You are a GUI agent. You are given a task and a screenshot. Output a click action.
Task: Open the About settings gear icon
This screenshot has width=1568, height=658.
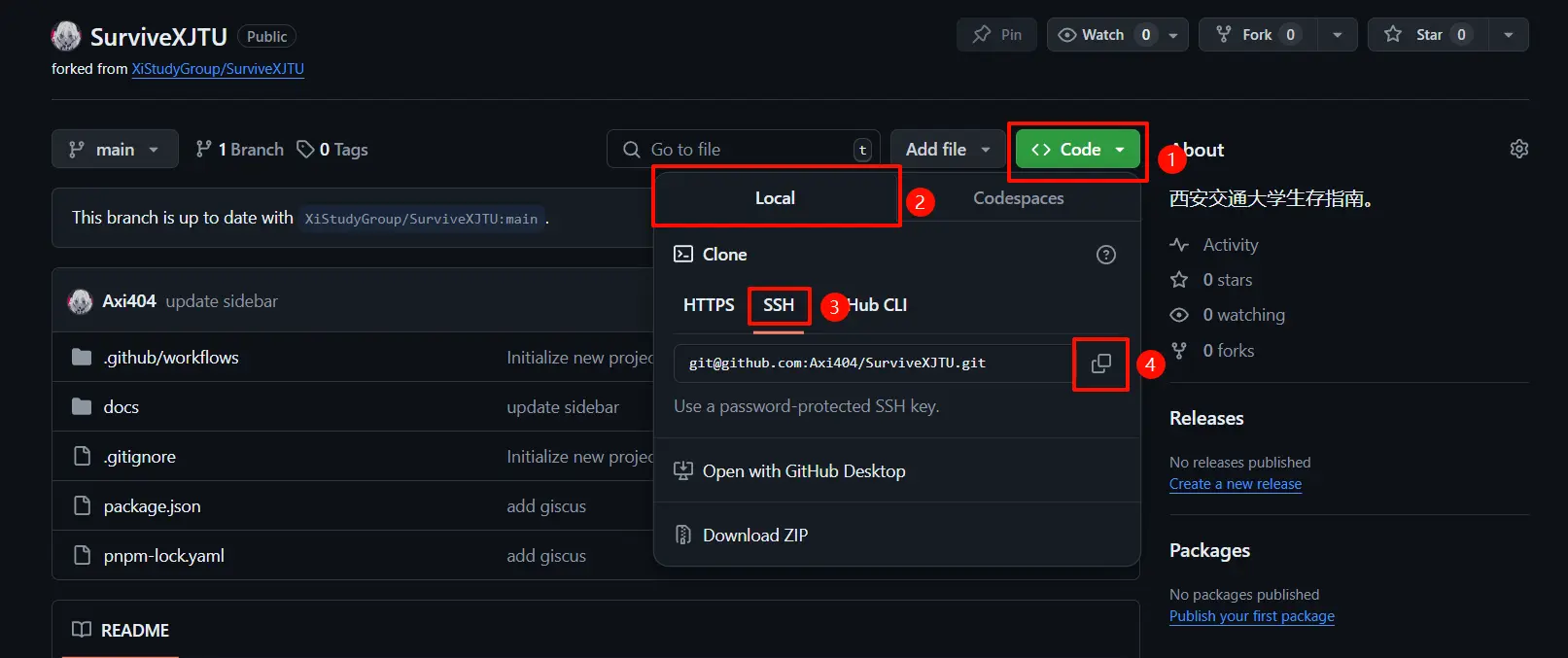(x=1518, y=149)
